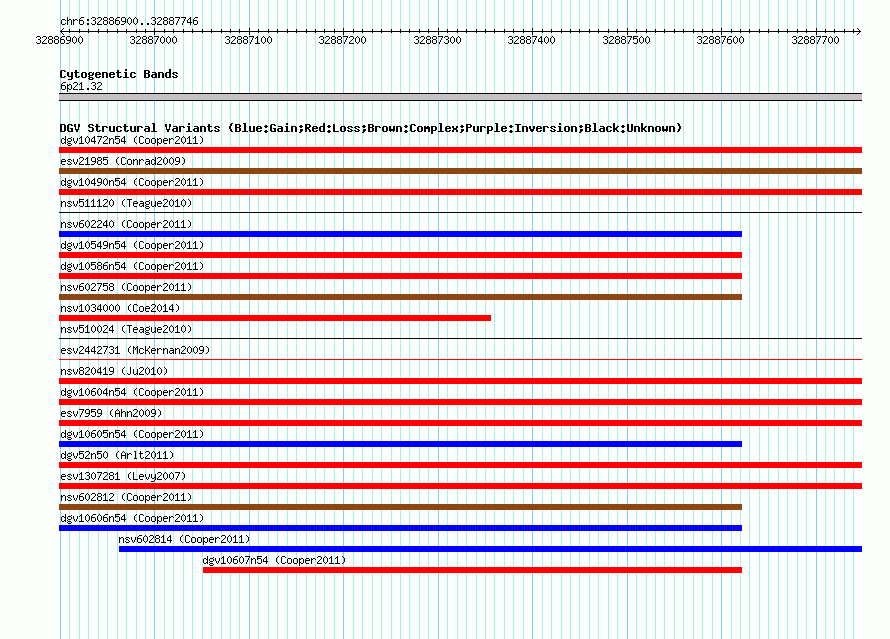
Task: Click the blue nsv602814 gain bar
Action: click(x=490, y=549)
